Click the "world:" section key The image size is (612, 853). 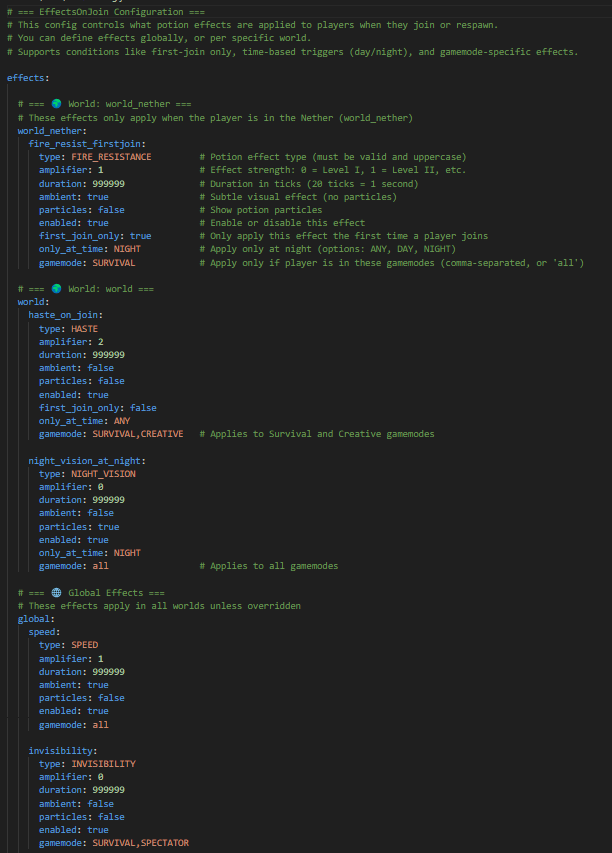[34, 302]
